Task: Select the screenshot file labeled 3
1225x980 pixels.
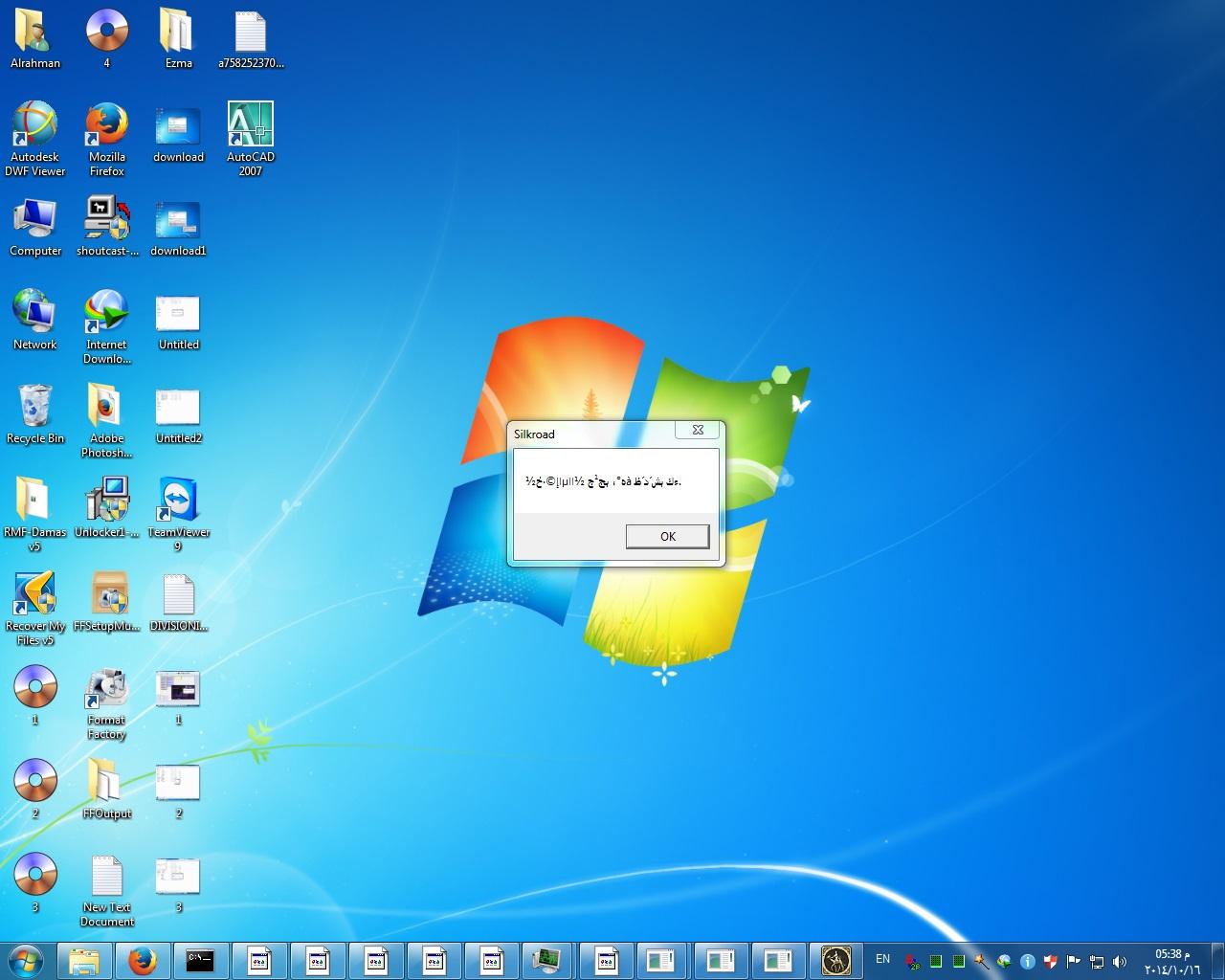Action: (178, 884)
